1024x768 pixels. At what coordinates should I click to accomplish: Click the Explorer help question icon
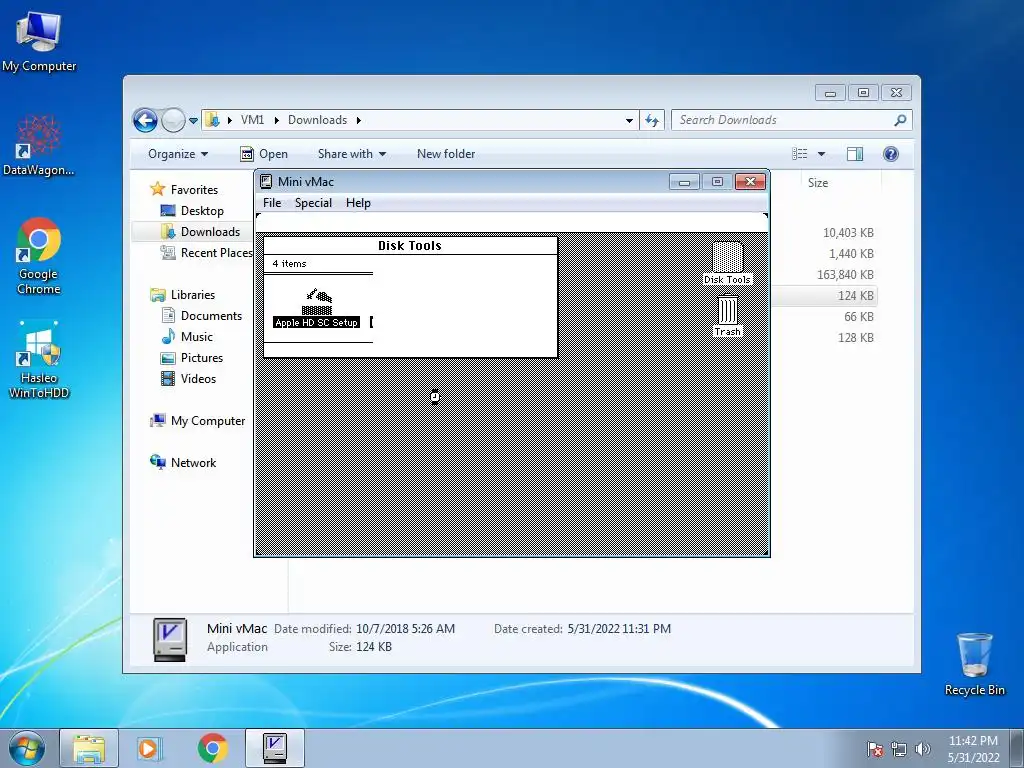click(x=891, y=154)
